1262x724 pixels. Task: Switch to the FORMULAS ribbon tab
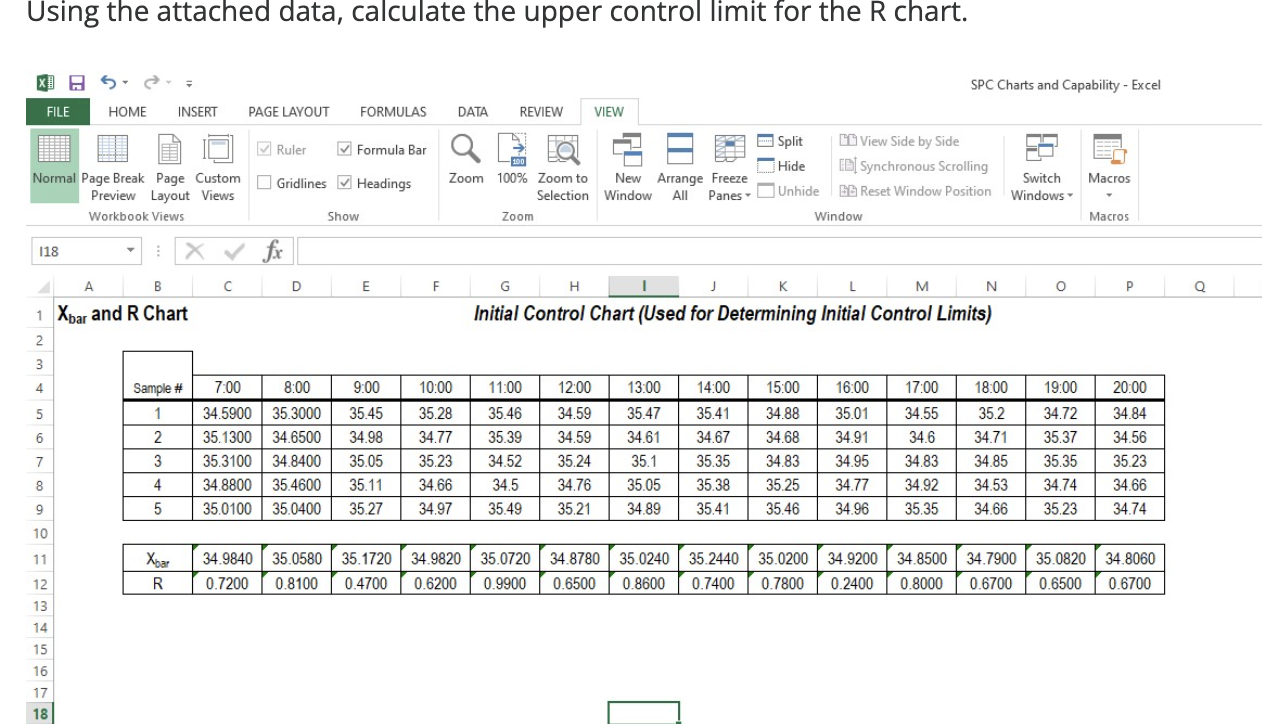392,111
